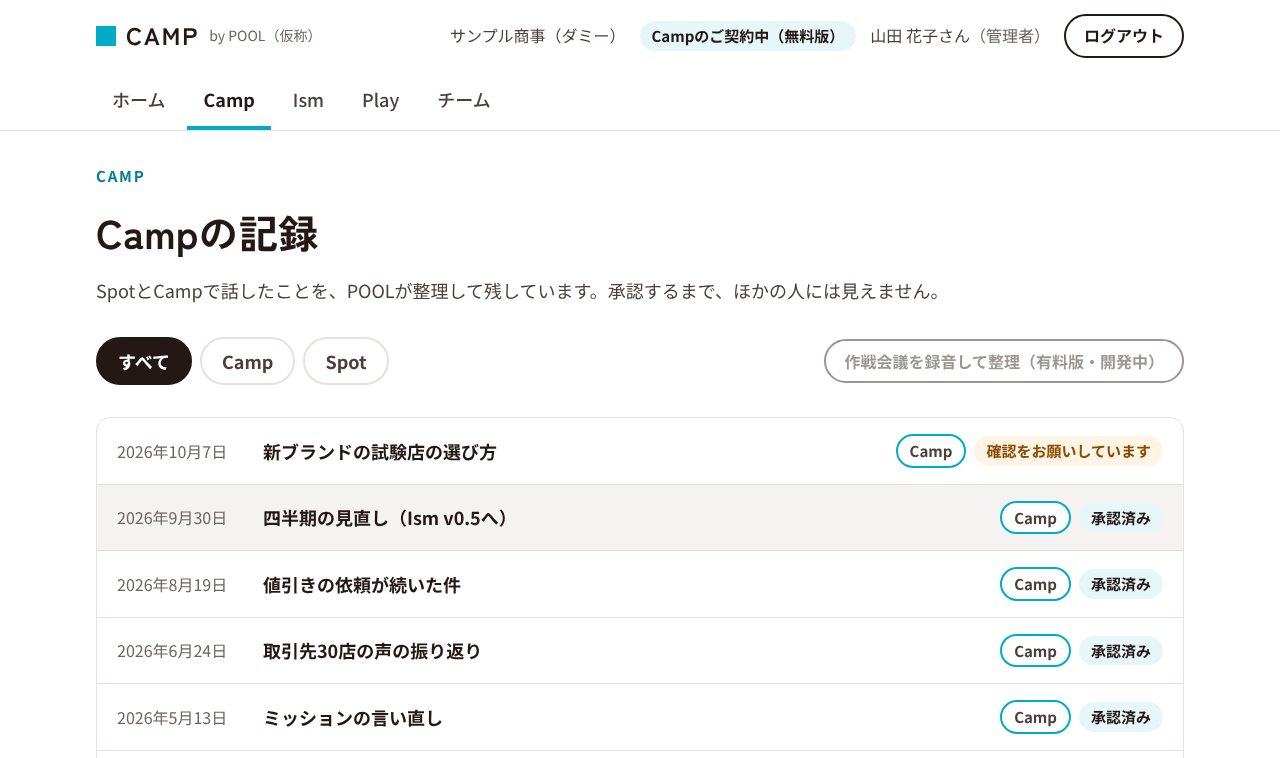Click date 2026年10月7日
The width and height of the screenshot is (1280, 758).
(x=172, y=452)
